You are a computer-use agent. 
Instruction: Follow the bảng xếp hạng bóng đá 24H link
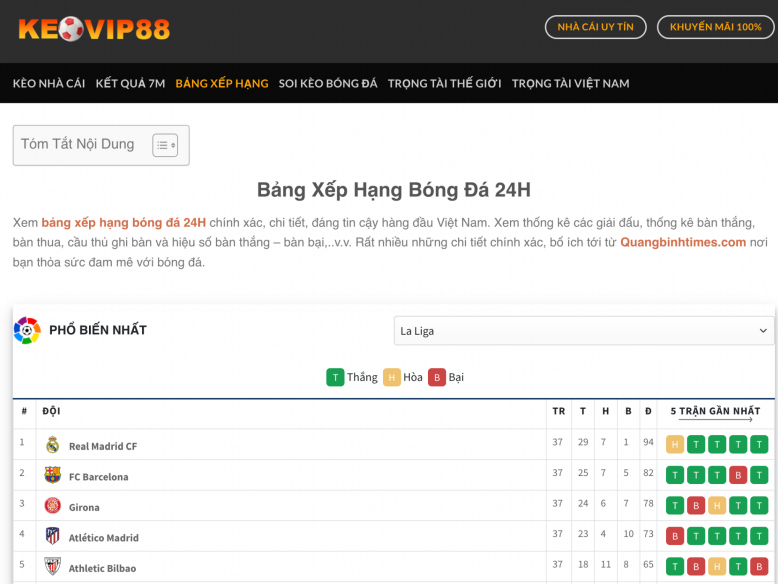[x=124, y=222]
